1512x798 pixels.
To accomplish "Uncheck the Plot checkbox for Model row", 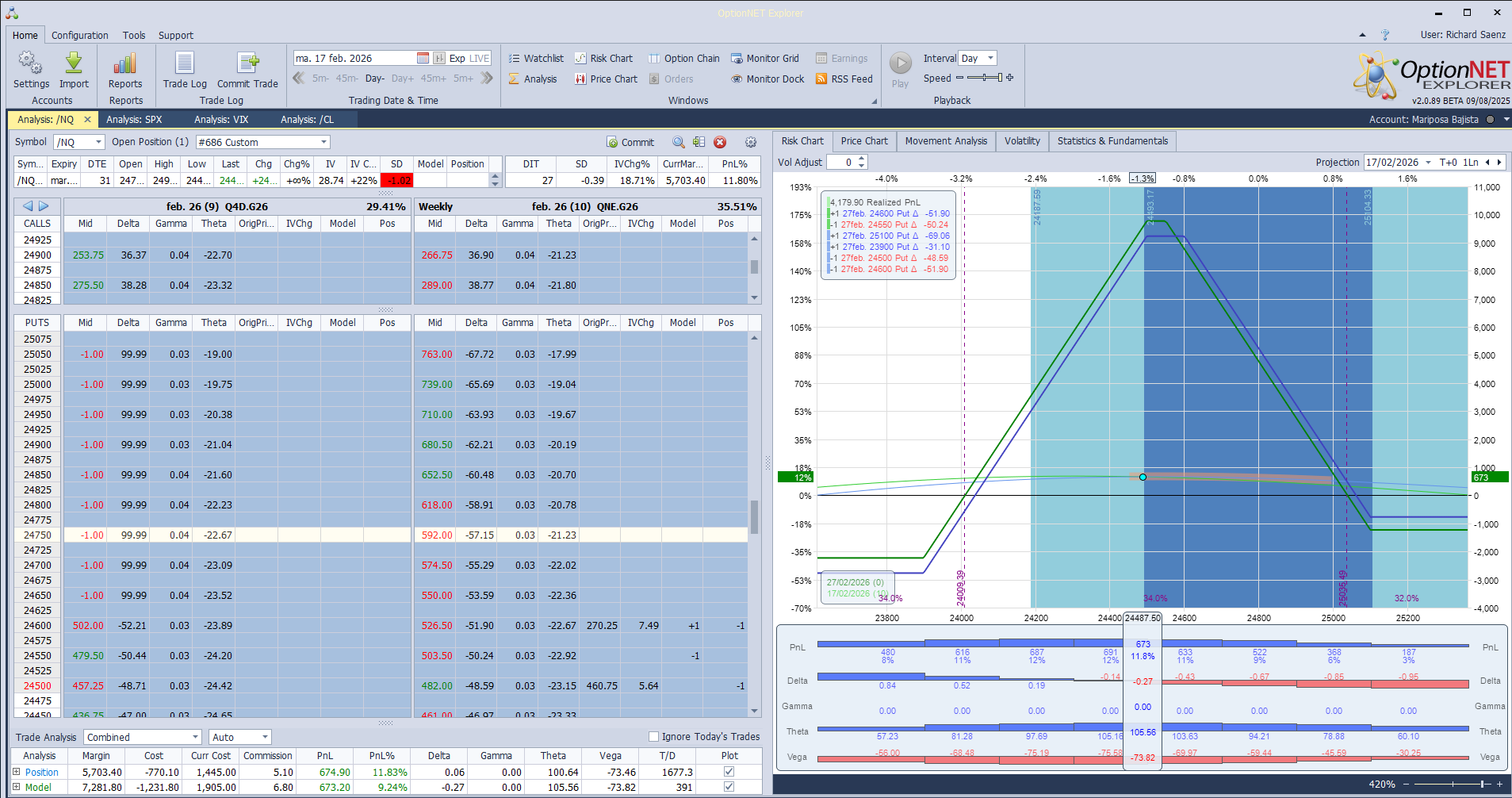I will [x=729, y=787].
